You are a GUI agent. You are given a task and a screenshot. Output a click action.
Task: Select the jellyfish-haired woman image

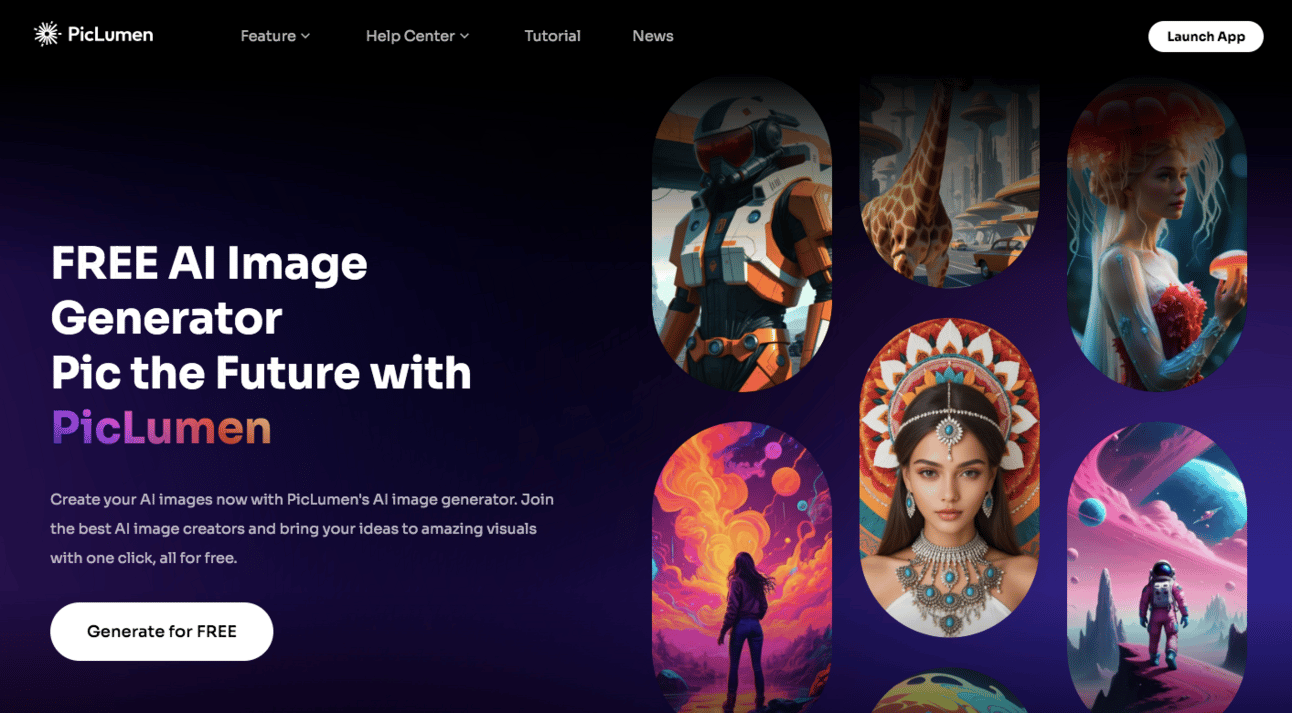(1157, 233)
